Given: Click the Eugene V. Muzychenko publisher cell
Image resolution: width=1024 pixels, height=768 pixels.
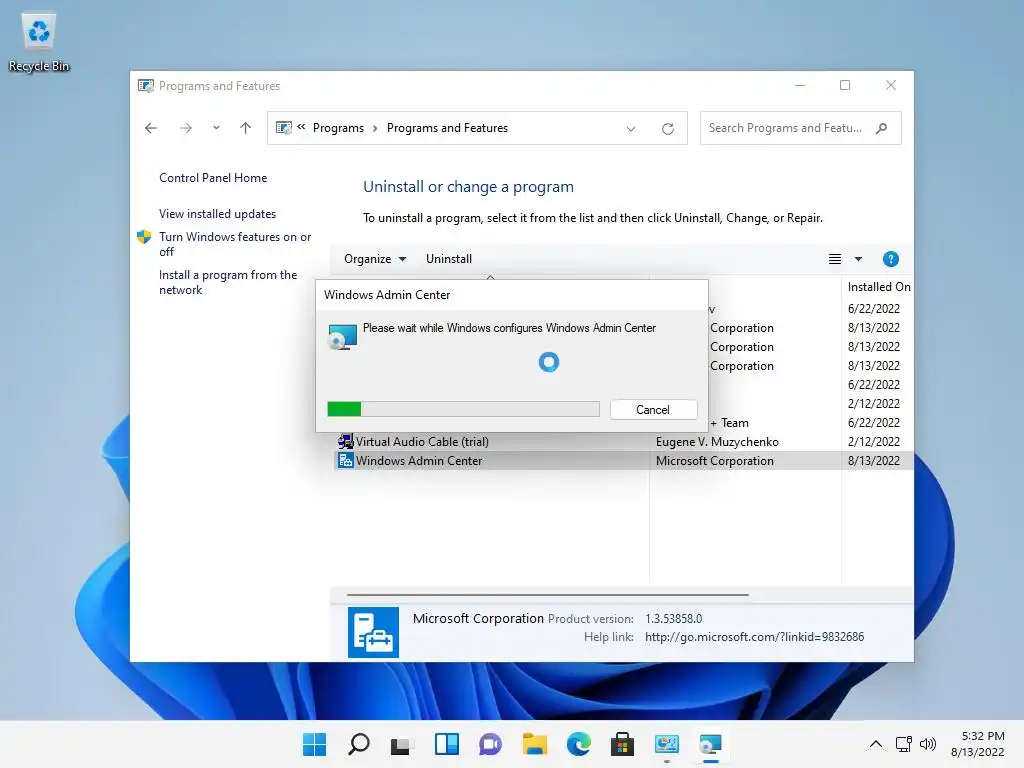Looking at the screenshot, I should click(x=717, y=442).
